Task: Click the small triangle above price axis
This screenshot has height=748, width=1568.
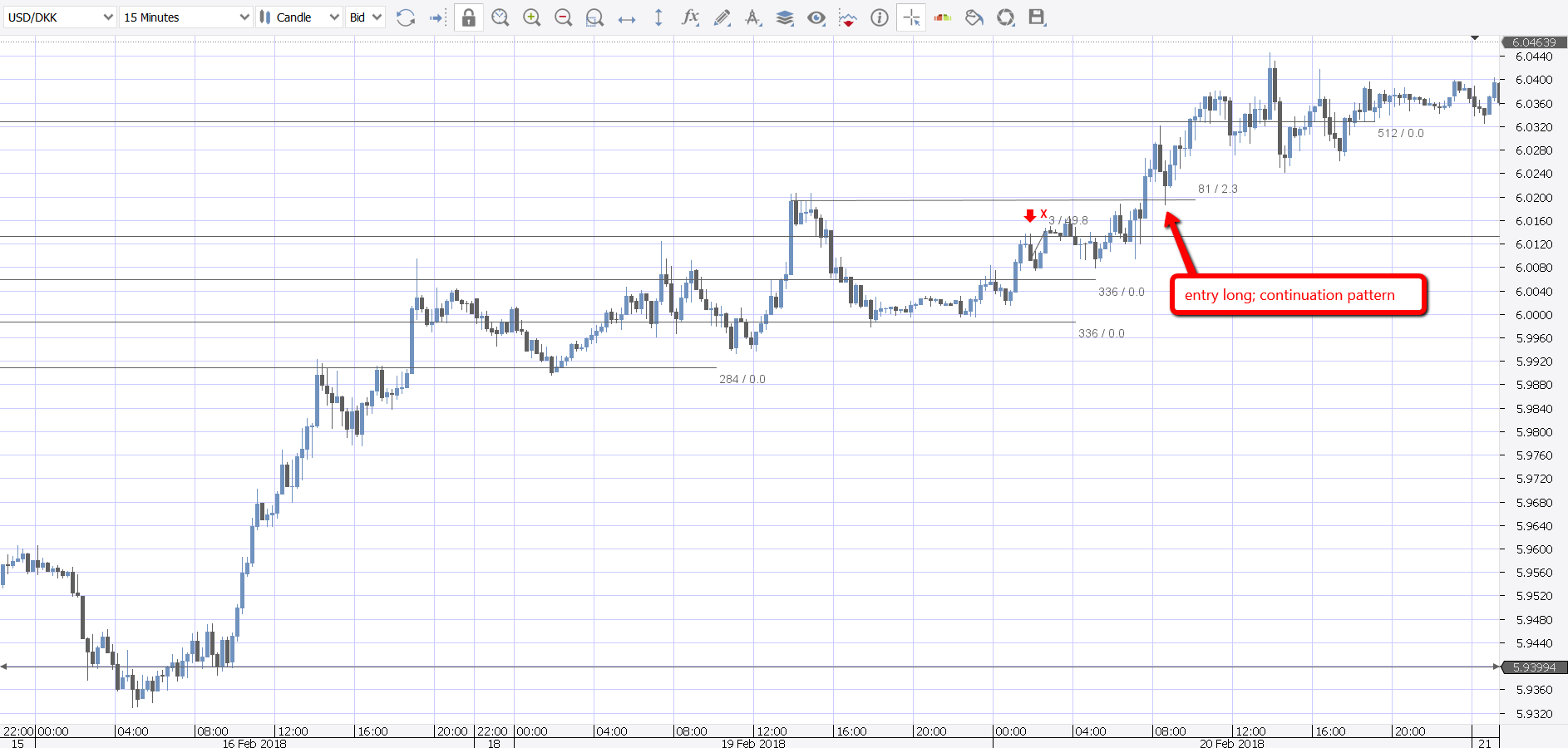Action: 1475,37
